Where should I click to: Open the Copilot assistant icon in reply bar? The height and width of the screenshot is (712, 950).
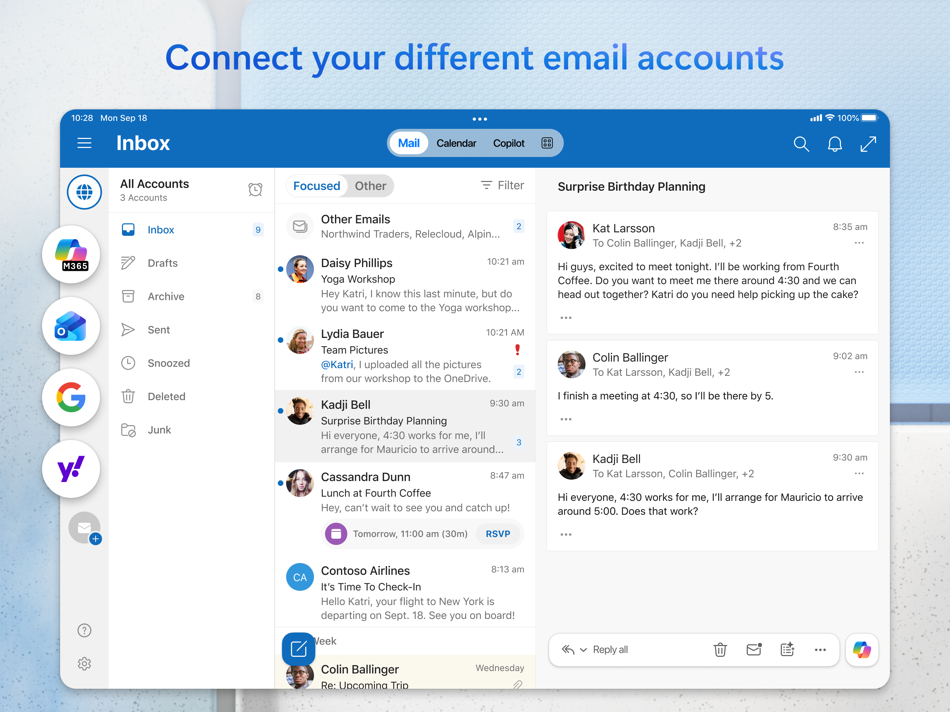coord(861,649)
